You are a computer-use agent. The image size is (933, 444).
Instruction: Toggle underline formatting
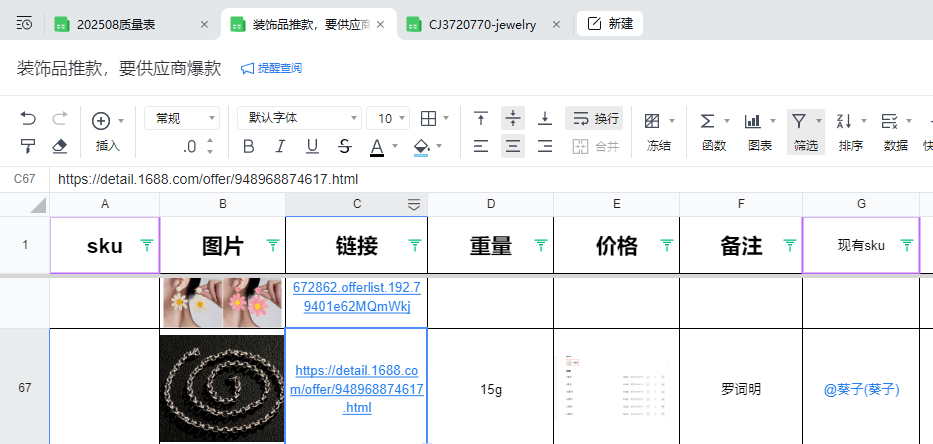click(x=312, y=147)
